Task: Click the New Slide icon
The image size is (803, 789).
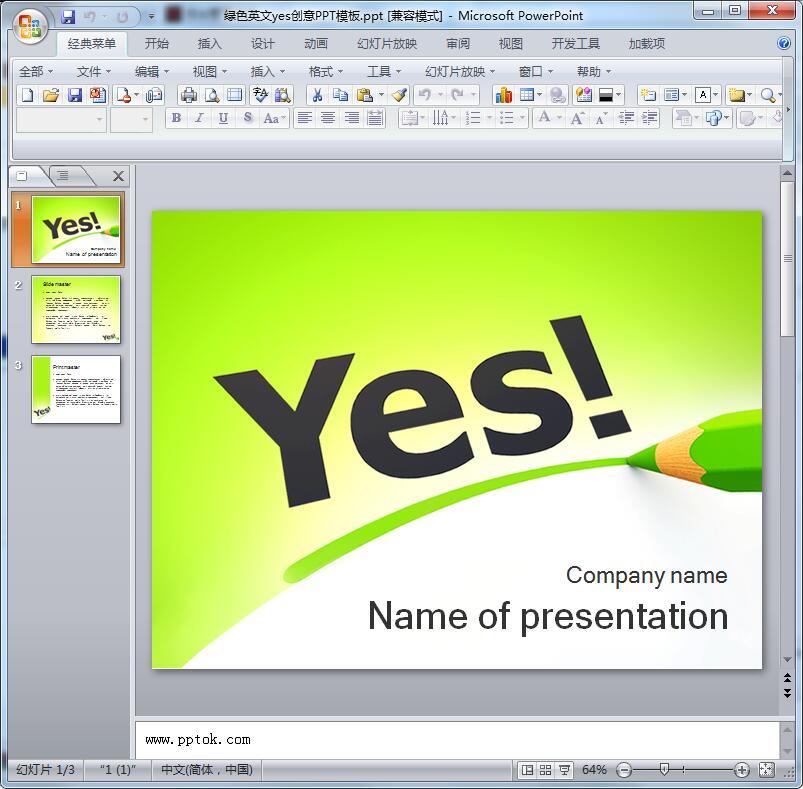Action: pyautogui.click(x=648, y=95)
